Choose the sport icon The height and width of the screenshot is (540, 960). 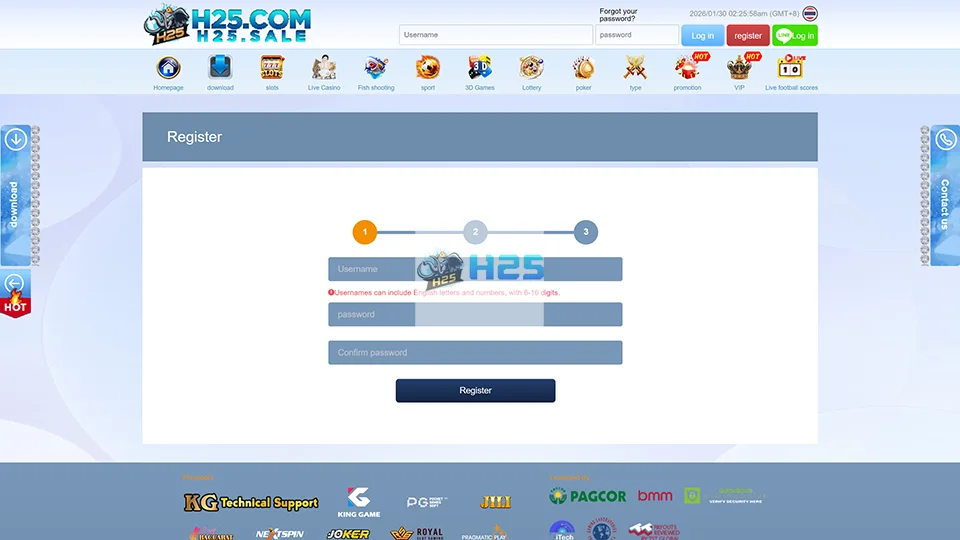pos(428,68)
